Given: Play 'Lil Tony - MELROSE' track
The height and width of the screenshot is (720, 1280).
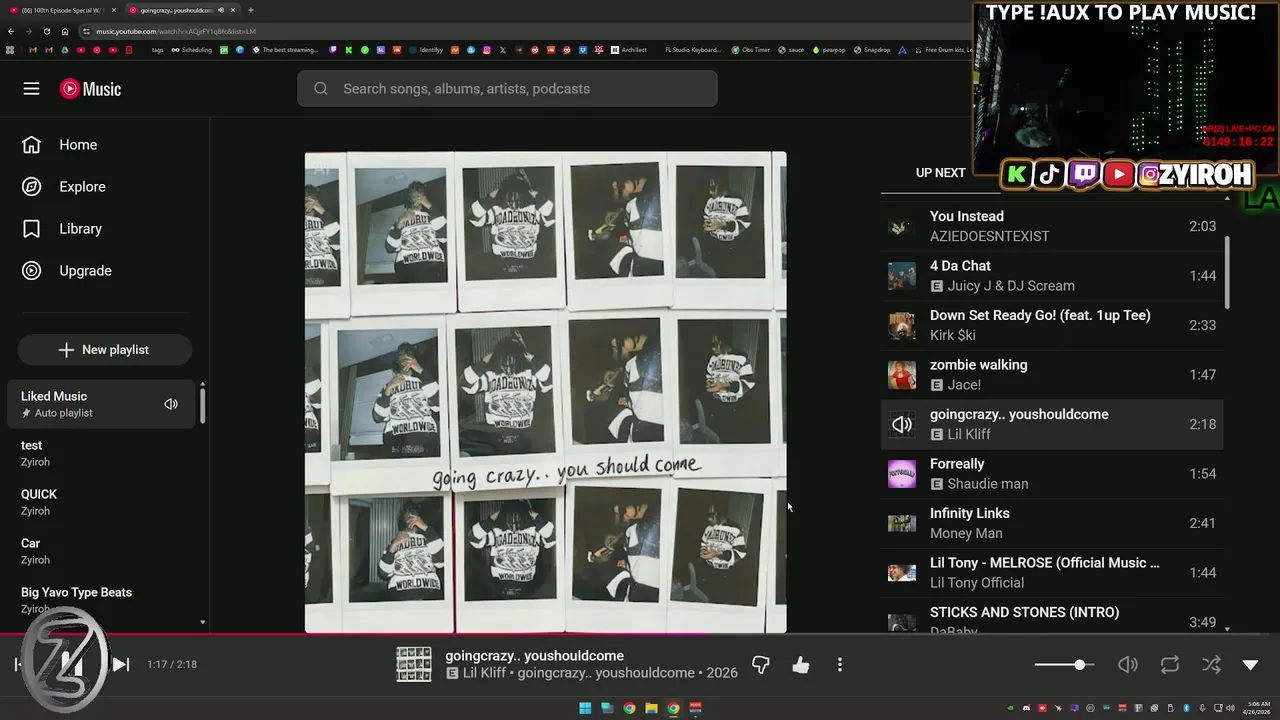Looking at the screenshot, I should point(1051,573).
